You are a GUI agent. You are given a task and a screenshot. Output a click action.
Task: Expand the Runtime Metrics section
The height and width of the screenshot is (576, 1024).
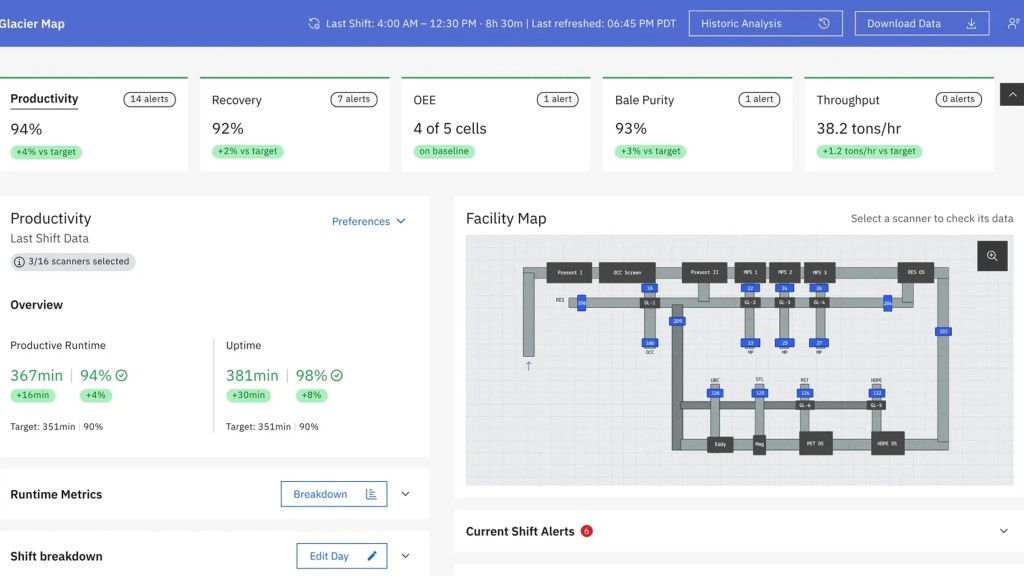pos(406,494)
